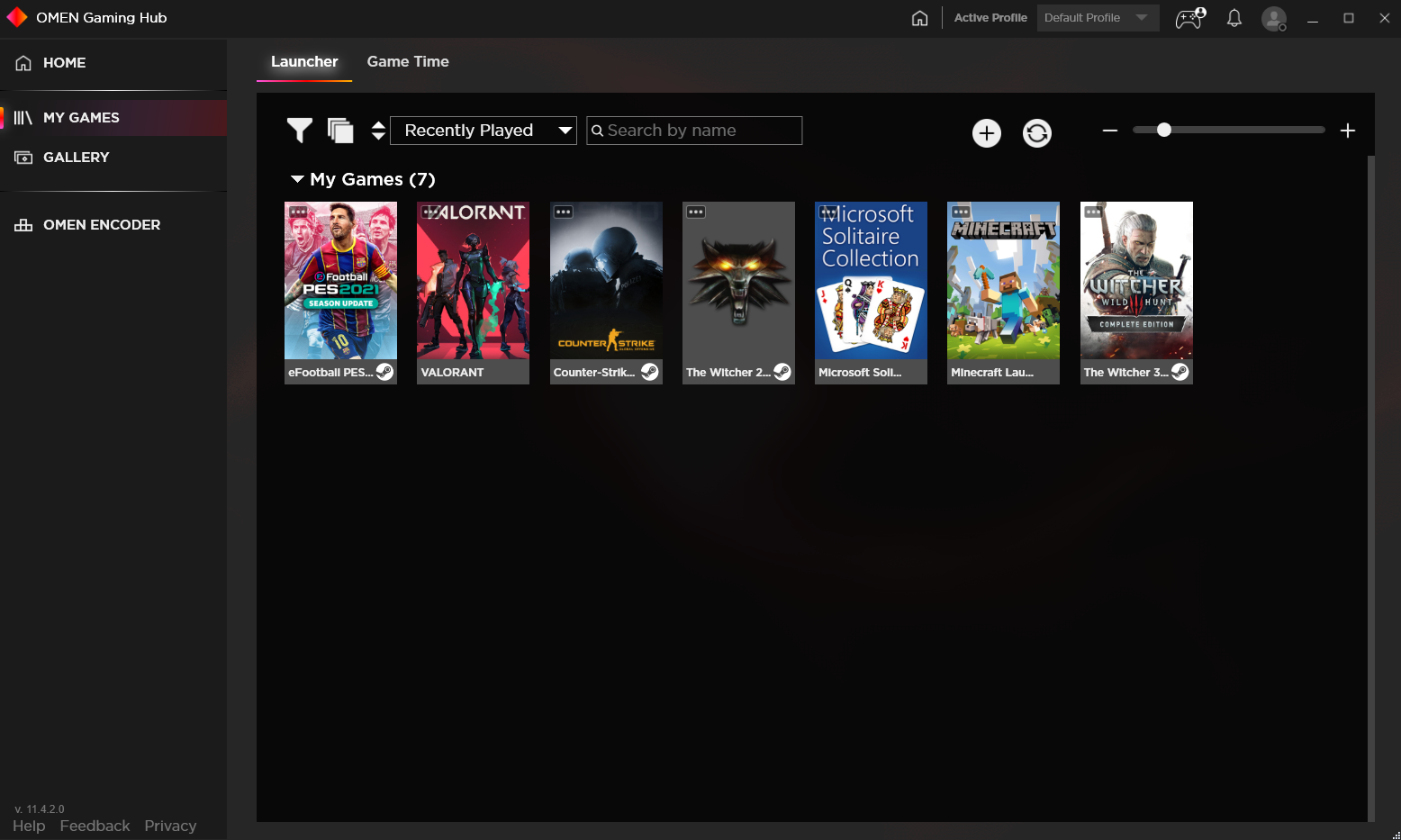Open the Recently Played sort dropdown
The height and width of the screenshot is (840, 1401).
coord(484,131)
